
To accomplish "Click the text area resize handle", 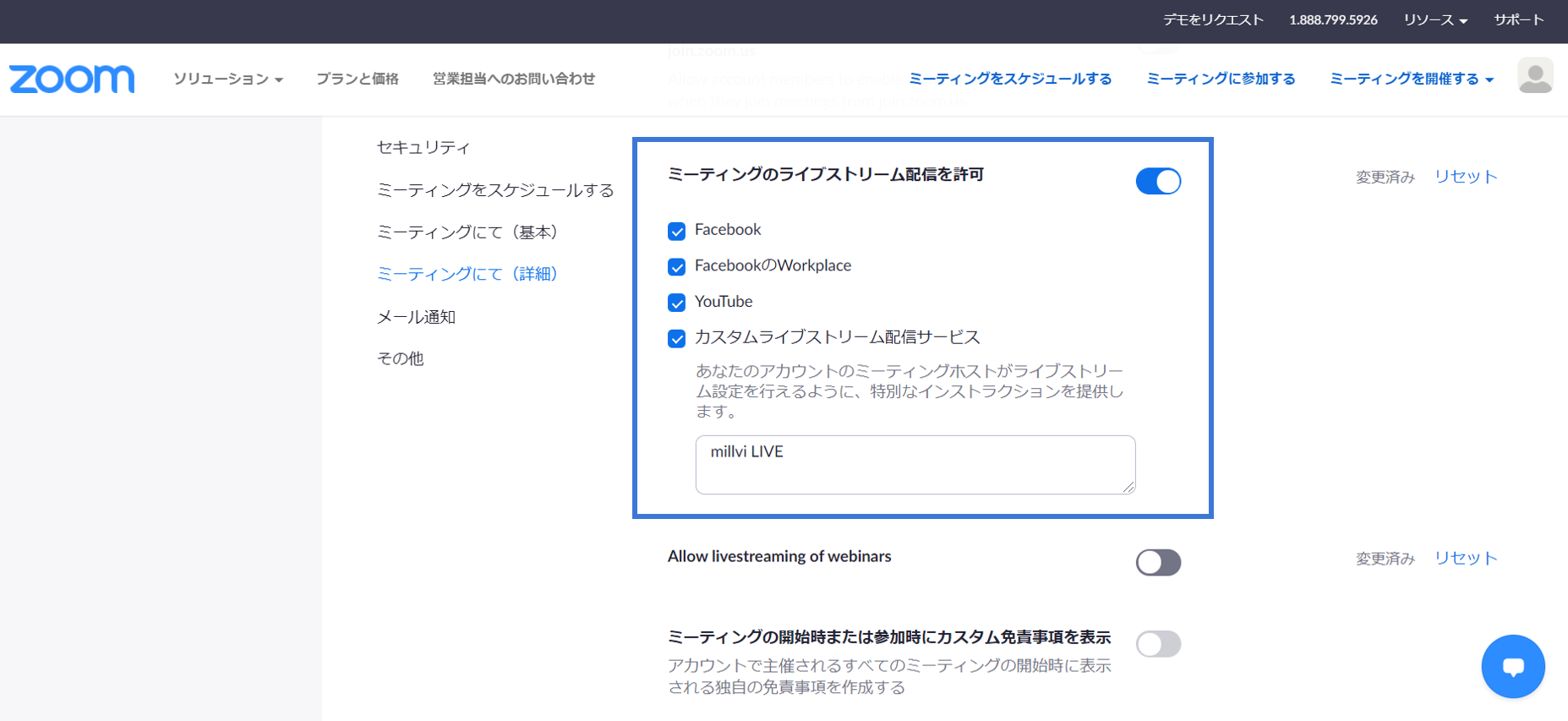I will [x=1128, y=487].
